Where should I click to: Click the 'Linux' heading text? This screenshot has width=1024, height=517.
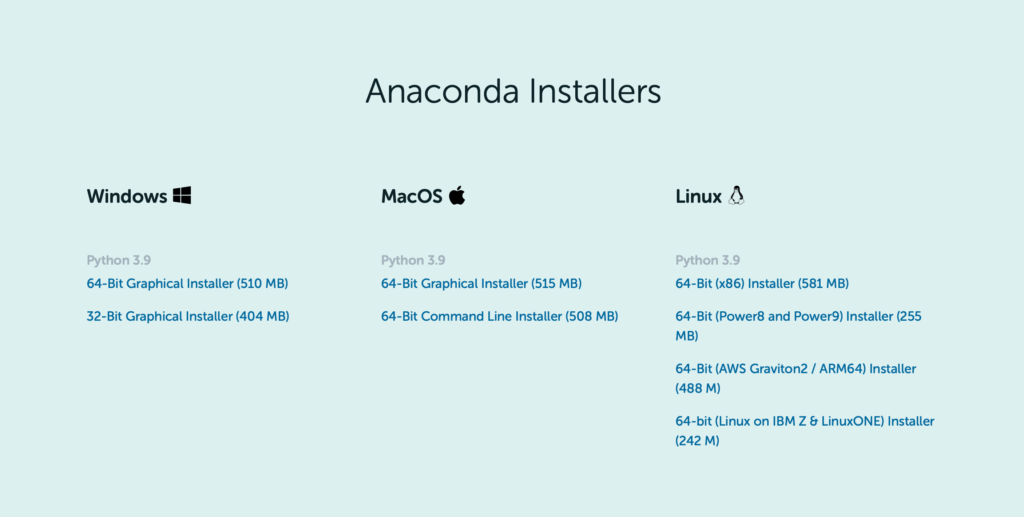click(x=698, y=196)
